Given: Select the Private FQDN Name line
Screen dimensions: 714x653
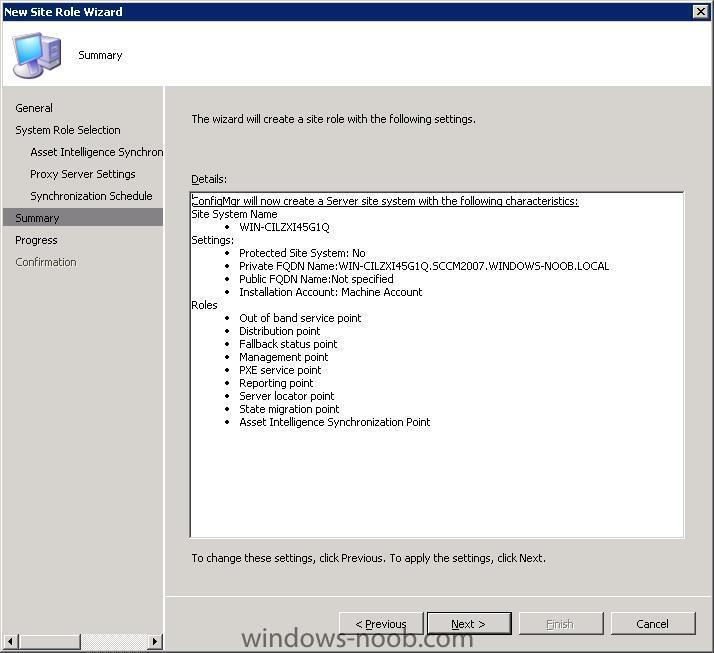Looking at the screenshot, I should pos(424,266).
